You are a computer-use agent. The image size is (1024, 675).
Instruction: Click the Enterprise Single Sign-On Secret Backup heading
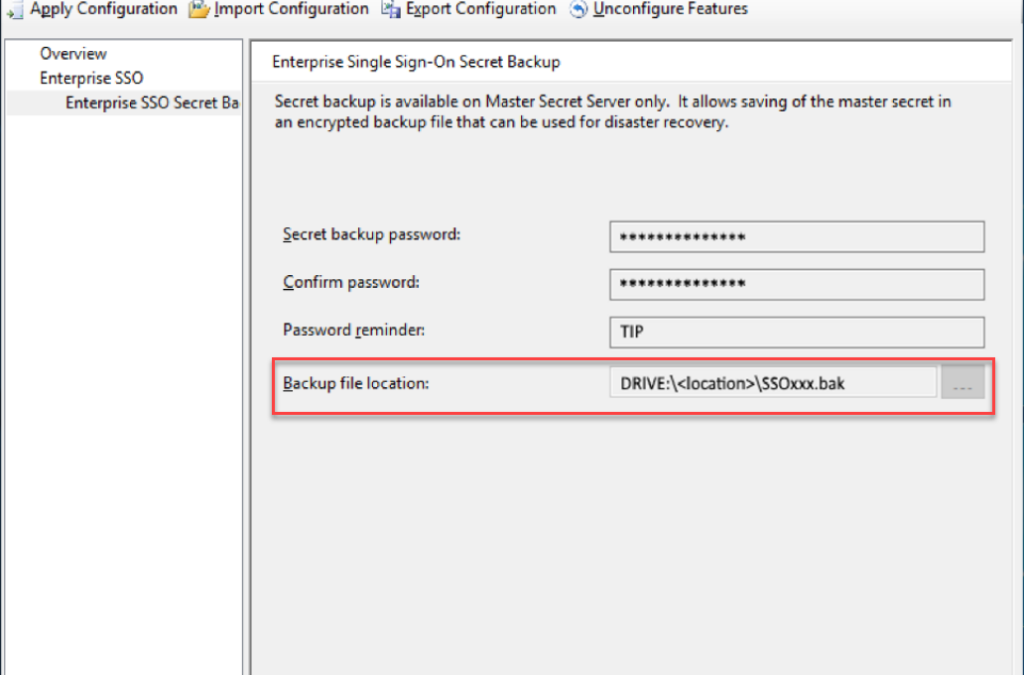416,62
